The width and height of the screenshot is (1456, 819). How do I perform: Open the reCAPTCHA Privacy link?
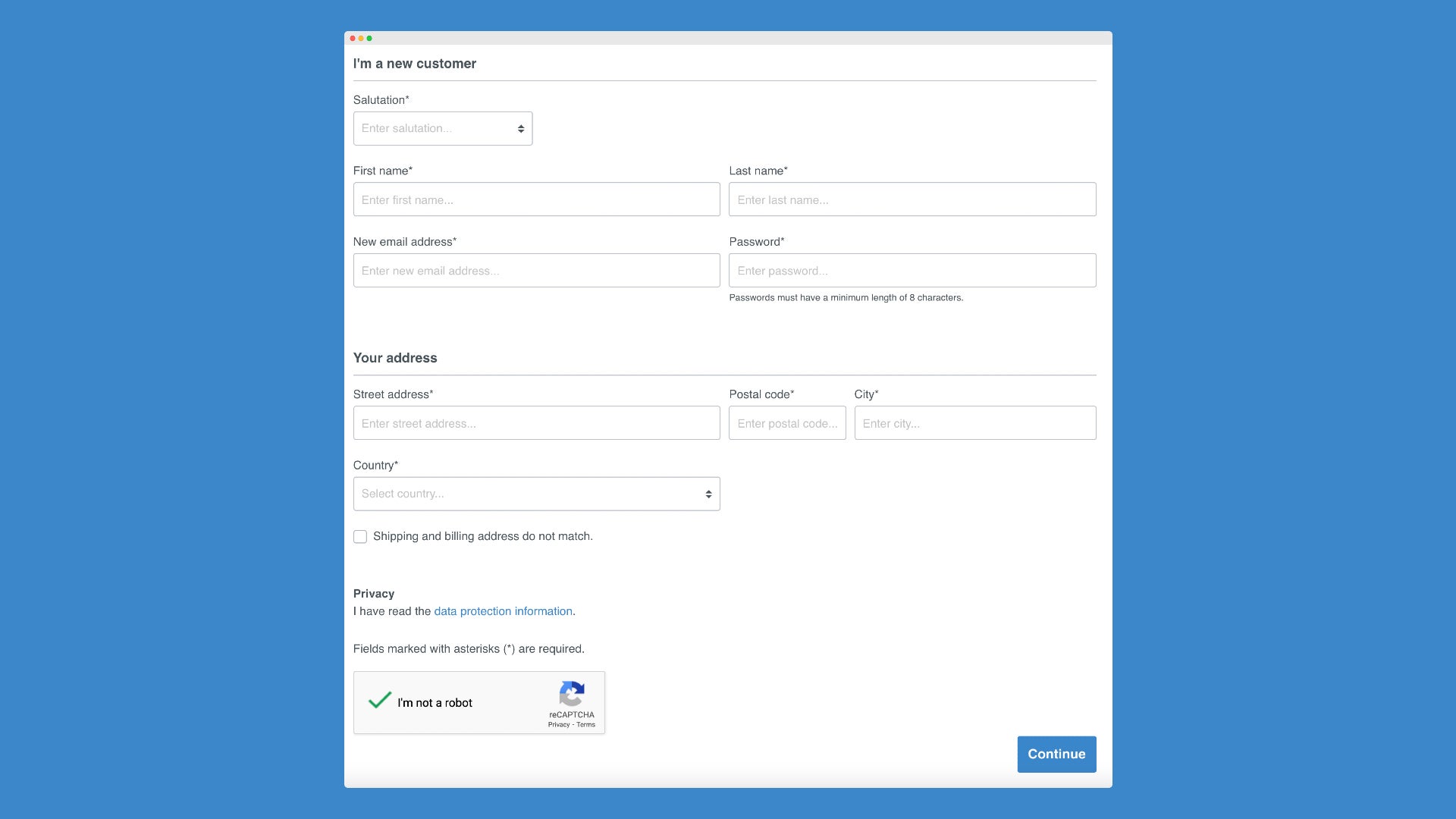point(559,725)
